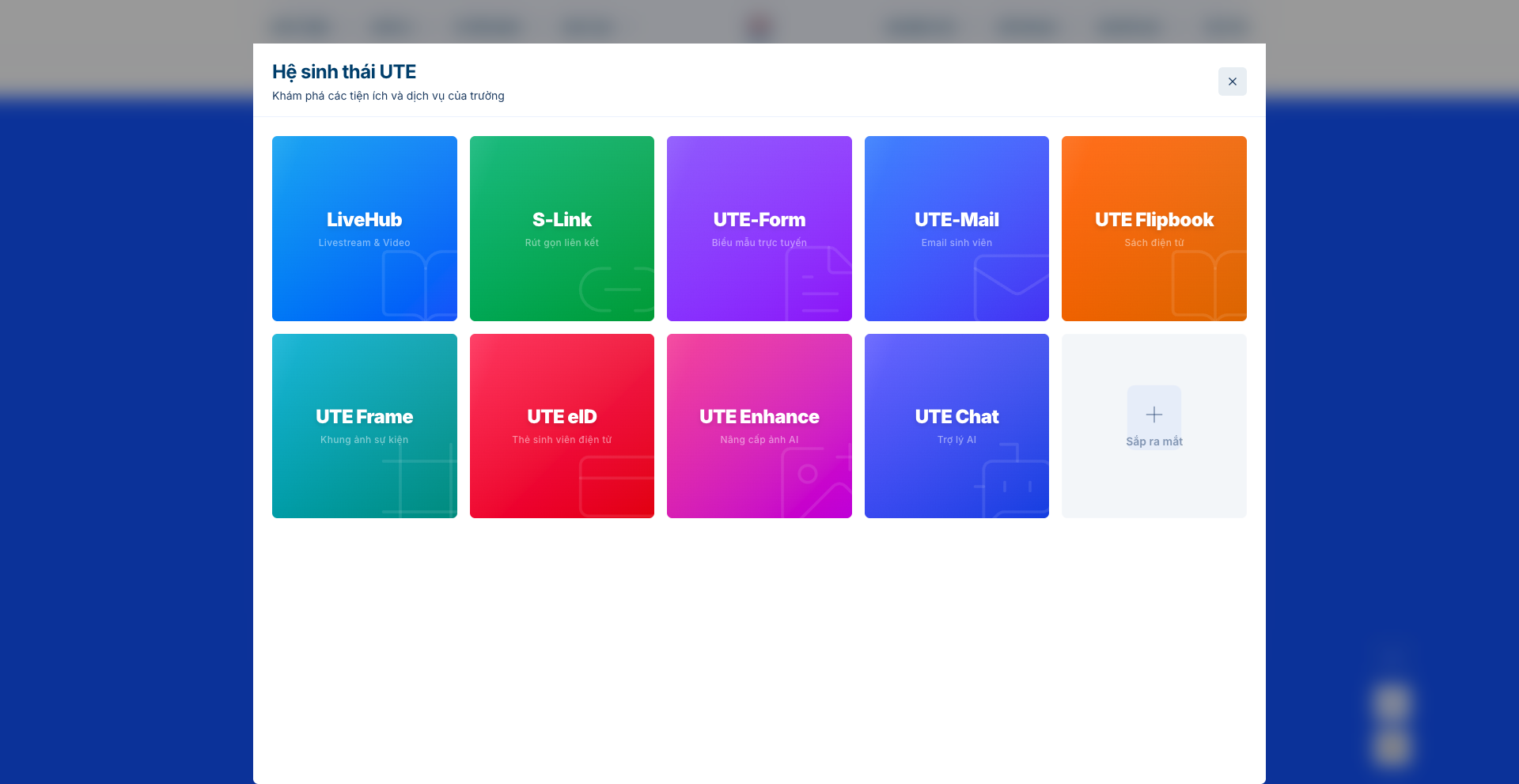Click the card icon in UTE eID tile
This screenshot has height=784, width=1519.
coord(616,487)
